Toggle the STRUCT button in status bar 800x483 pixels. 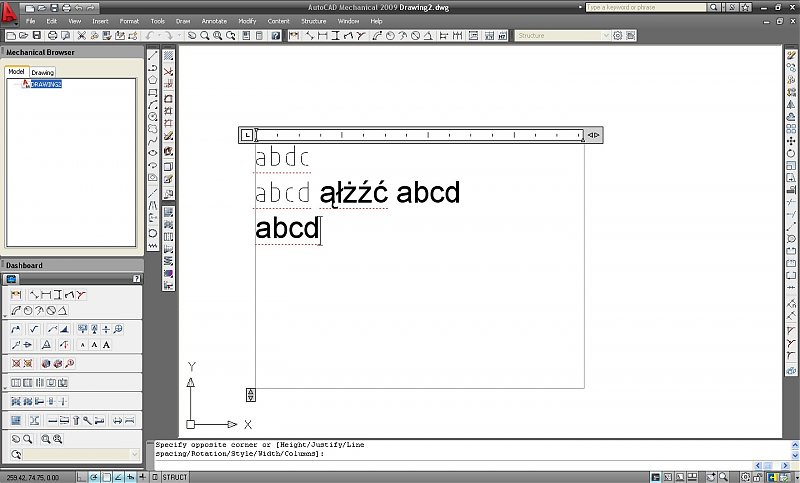[x=174, y=477]
